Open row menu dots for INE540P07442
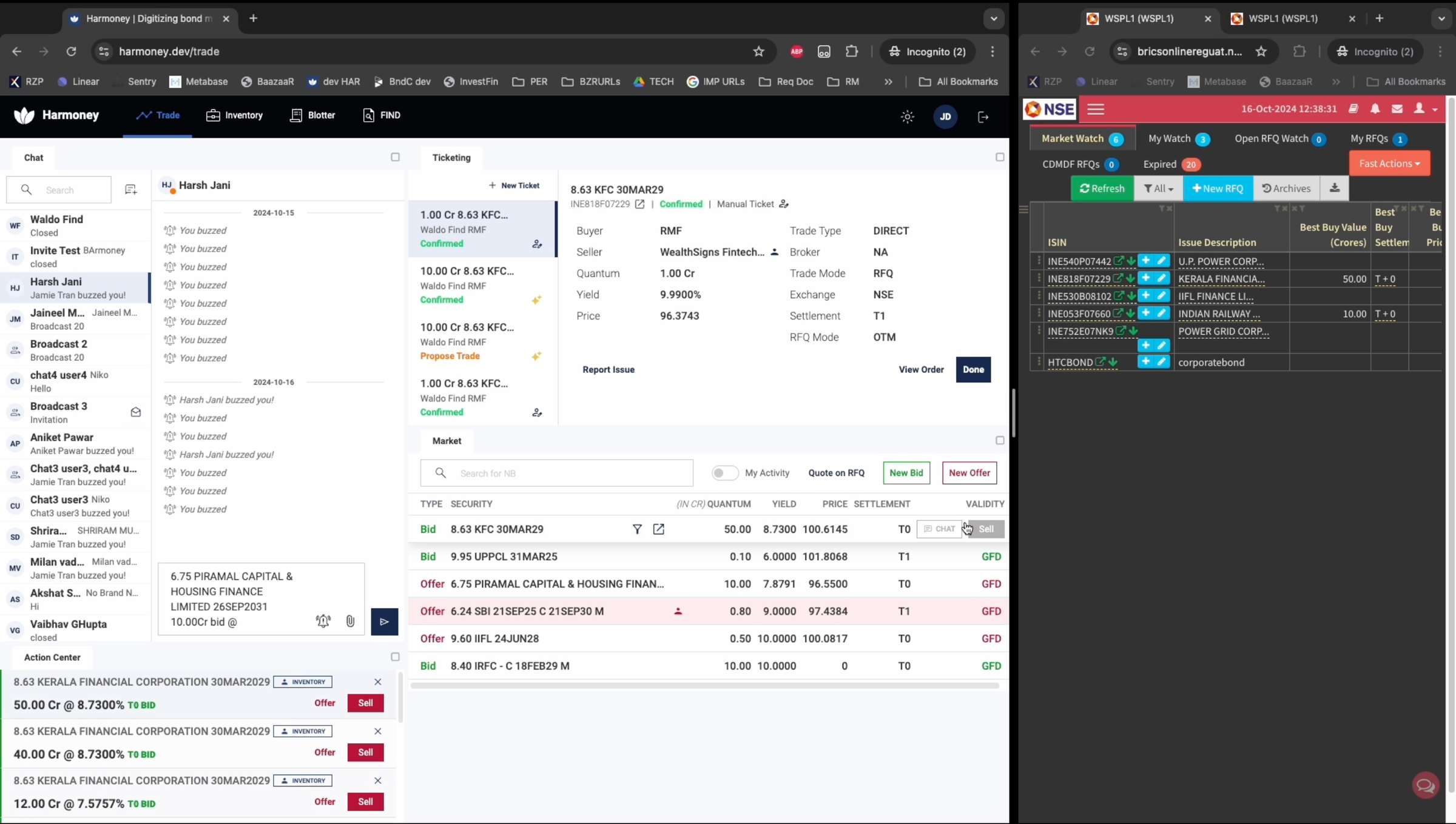 (1039, 261)
